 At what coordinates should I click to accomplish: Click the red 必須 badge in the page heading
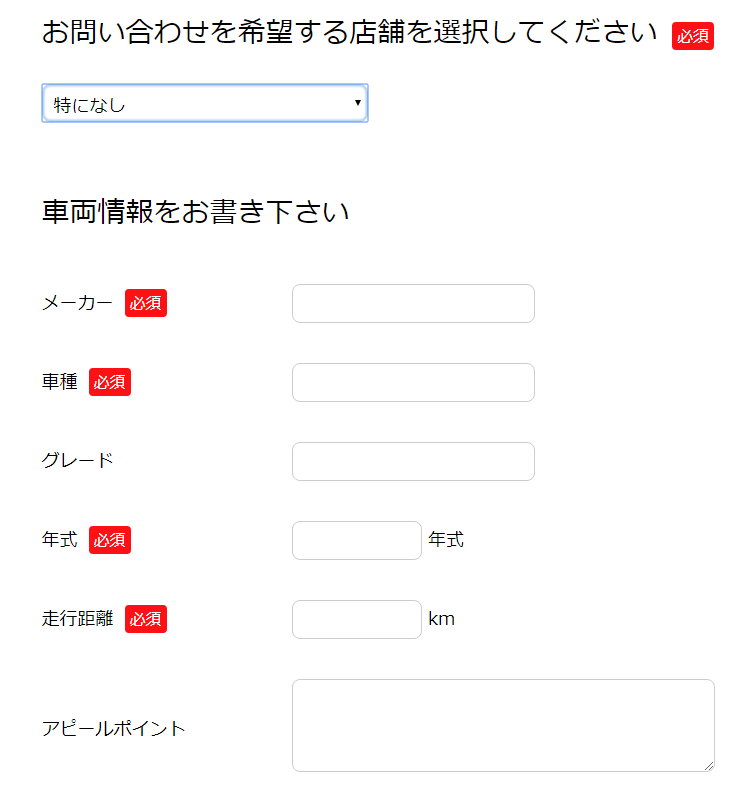[x=692, y=35]
